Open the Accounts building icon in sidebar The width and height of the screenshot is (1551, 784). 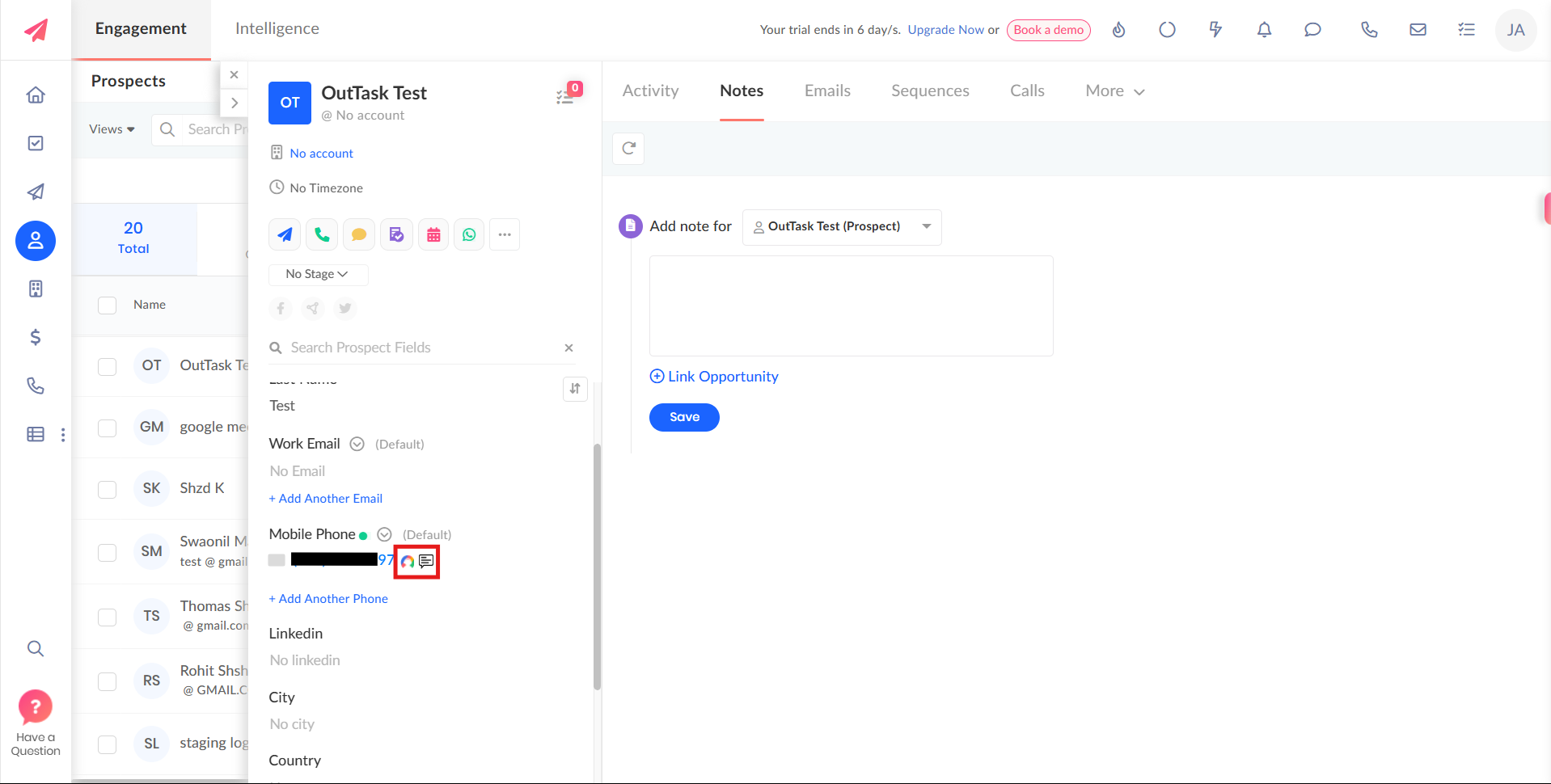click(x=36, y=289)
